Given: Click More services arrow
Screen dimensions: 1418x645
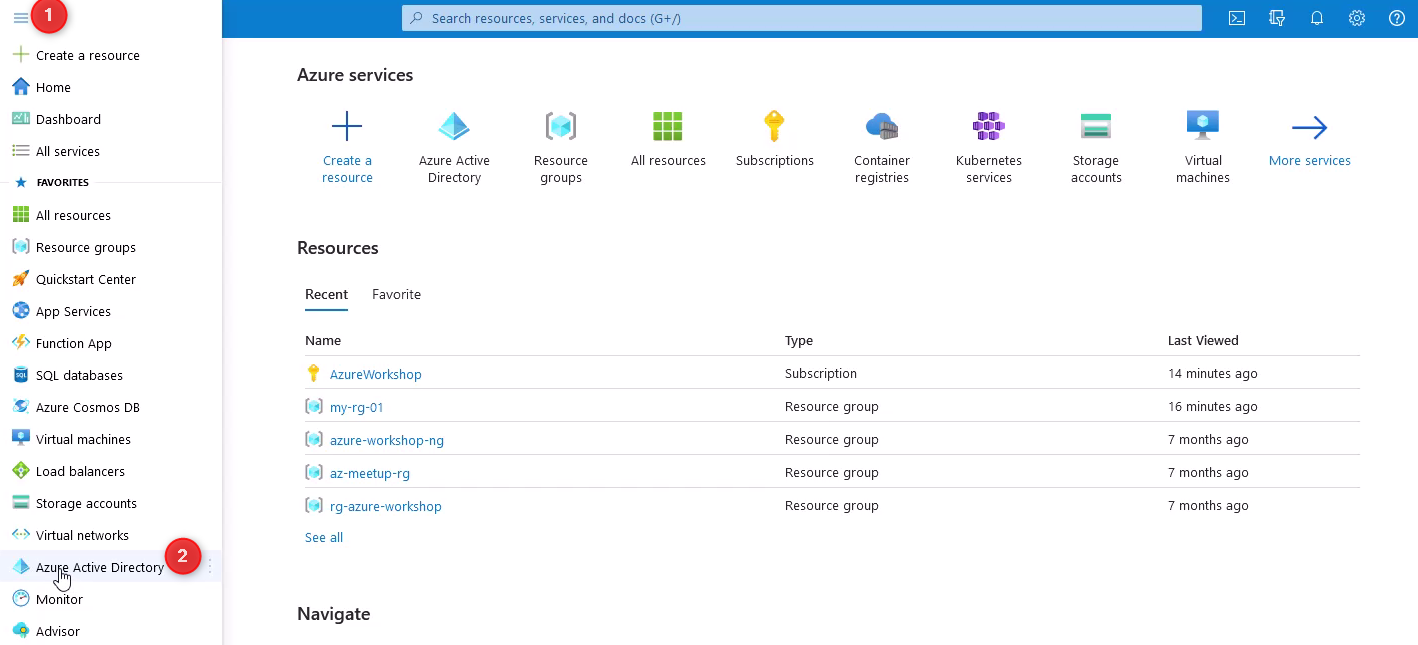Looking at the screenshot, I should [x=1310, y=139].
